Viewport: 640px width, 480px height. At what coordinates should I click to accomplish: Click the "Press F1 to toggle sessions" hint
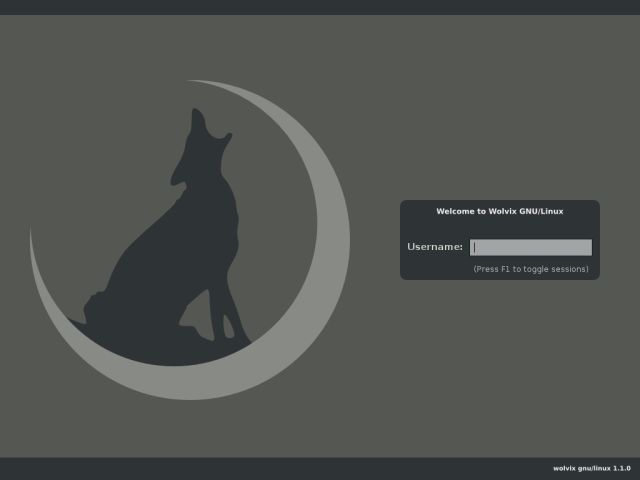[x=531, y=269]
